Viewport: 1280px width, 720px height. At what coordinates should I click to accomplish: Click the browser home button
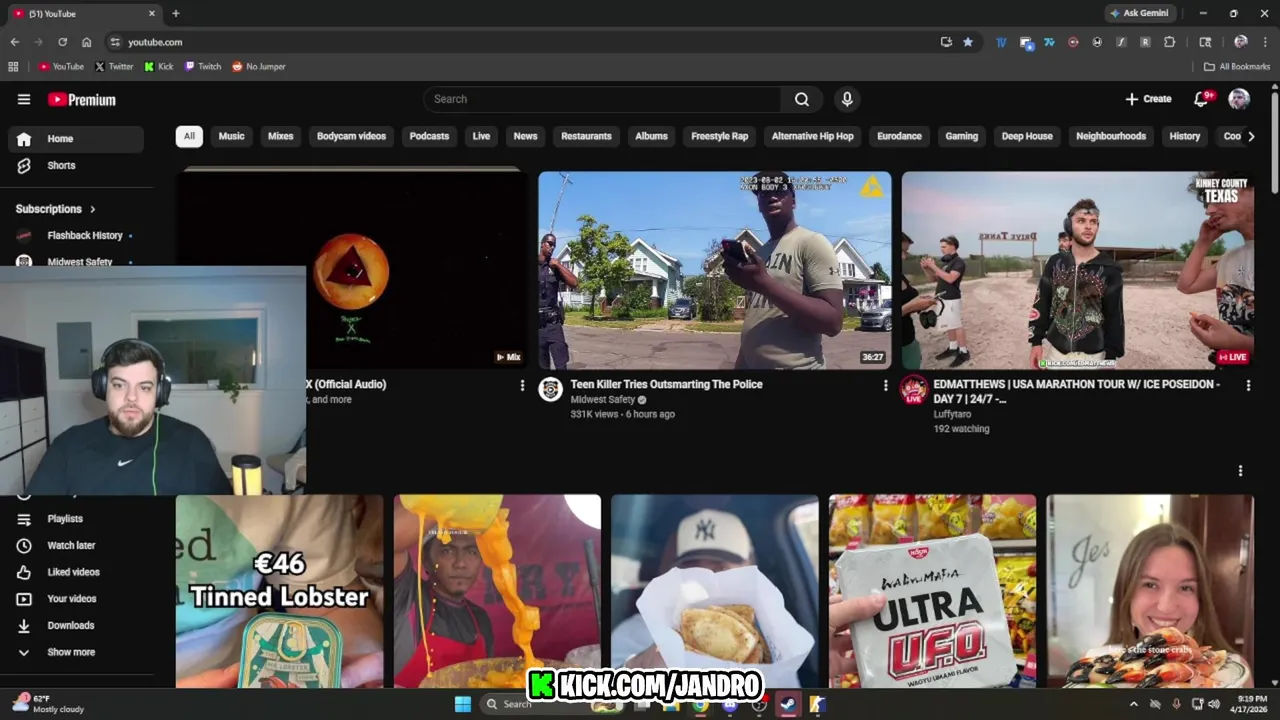click(87, 42)
